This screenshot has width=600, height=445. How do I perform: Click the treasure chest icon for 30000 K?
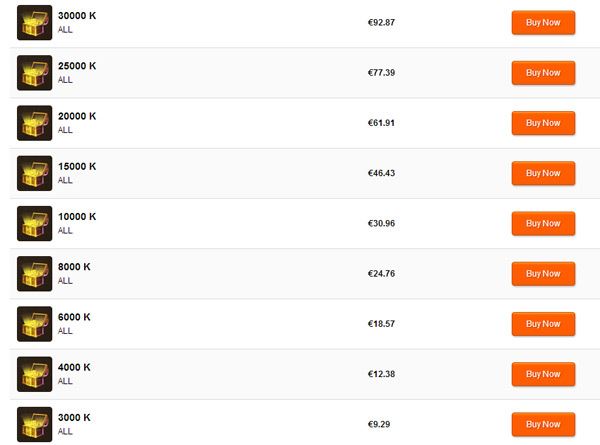tap(34, 23)
